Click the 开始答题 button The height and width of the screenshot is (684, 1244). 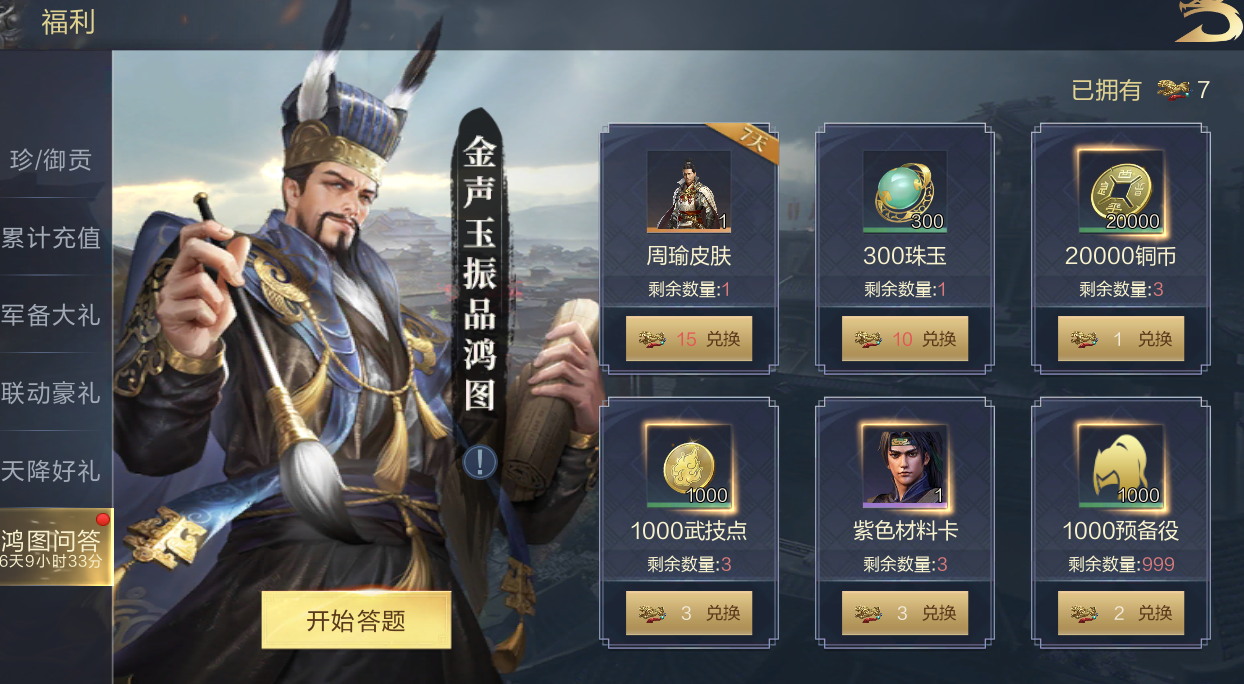click(356, 620)
